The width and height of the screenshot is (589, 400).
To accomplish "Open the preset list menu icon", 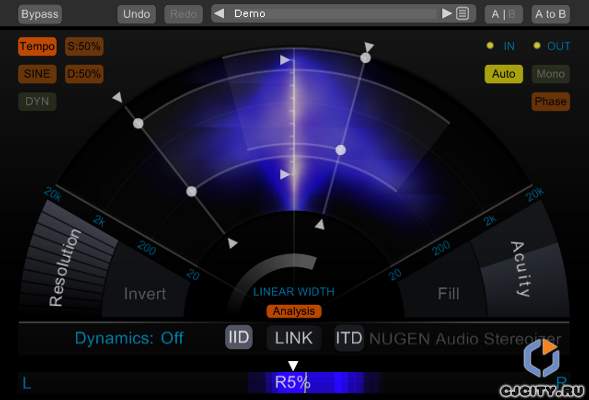I will click(x=462, y=14).
